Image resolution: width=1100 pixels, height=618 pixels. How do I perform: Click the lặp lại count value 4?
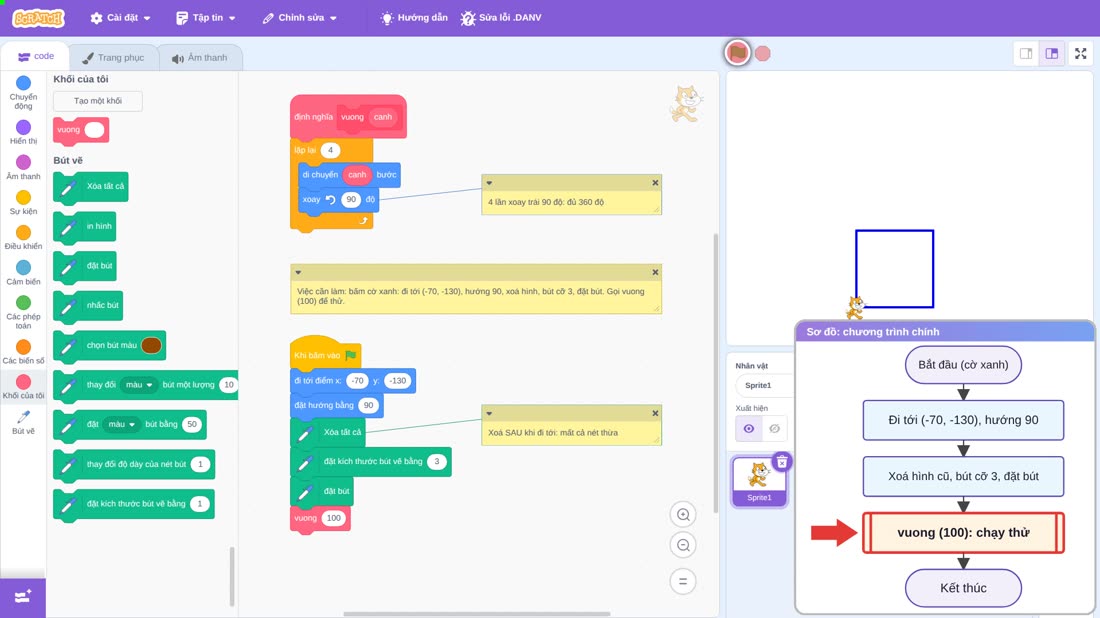(x=330, y=150)
